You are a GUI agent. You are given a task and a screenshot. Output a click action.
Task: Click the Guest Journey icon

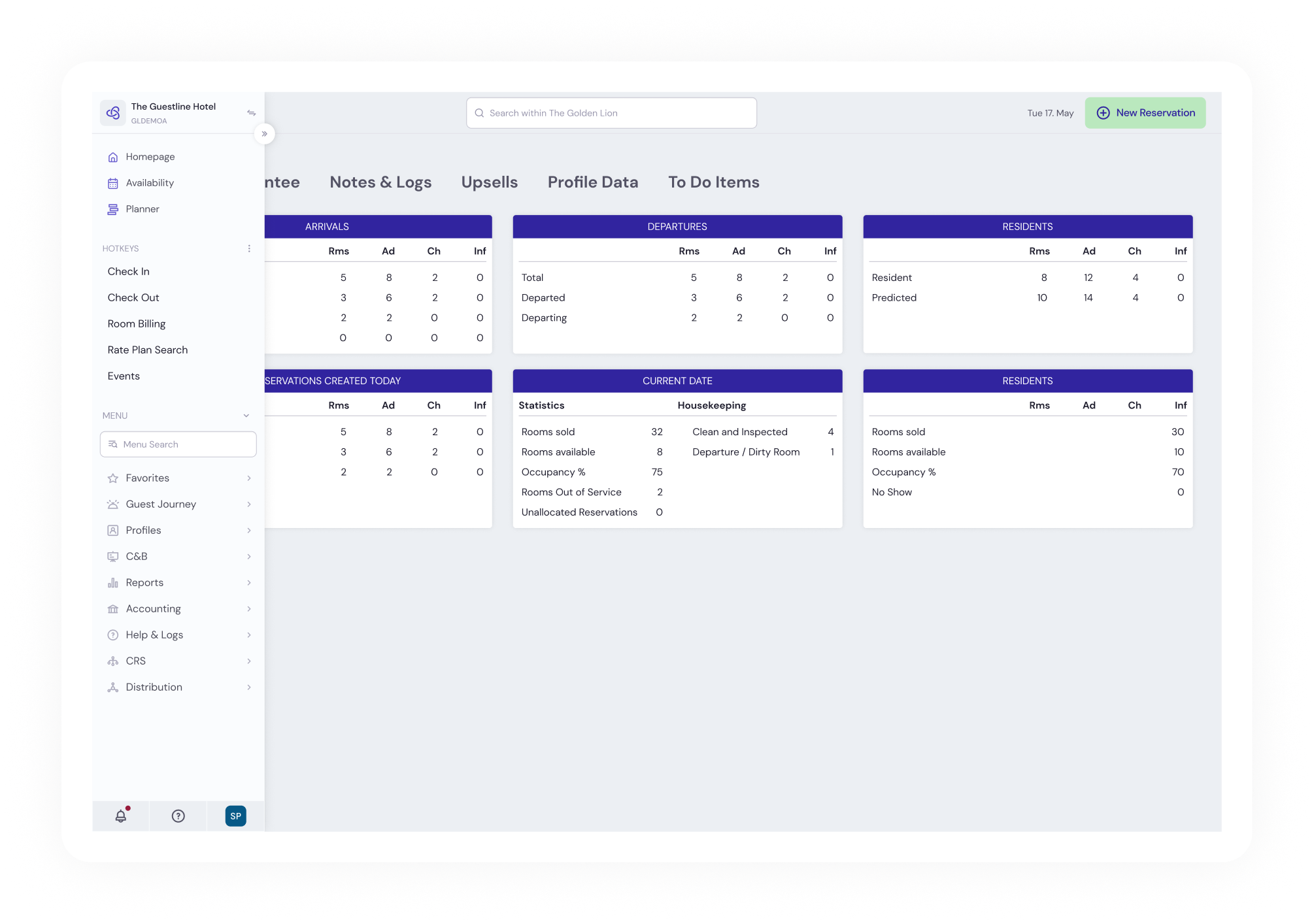(113, 504)
